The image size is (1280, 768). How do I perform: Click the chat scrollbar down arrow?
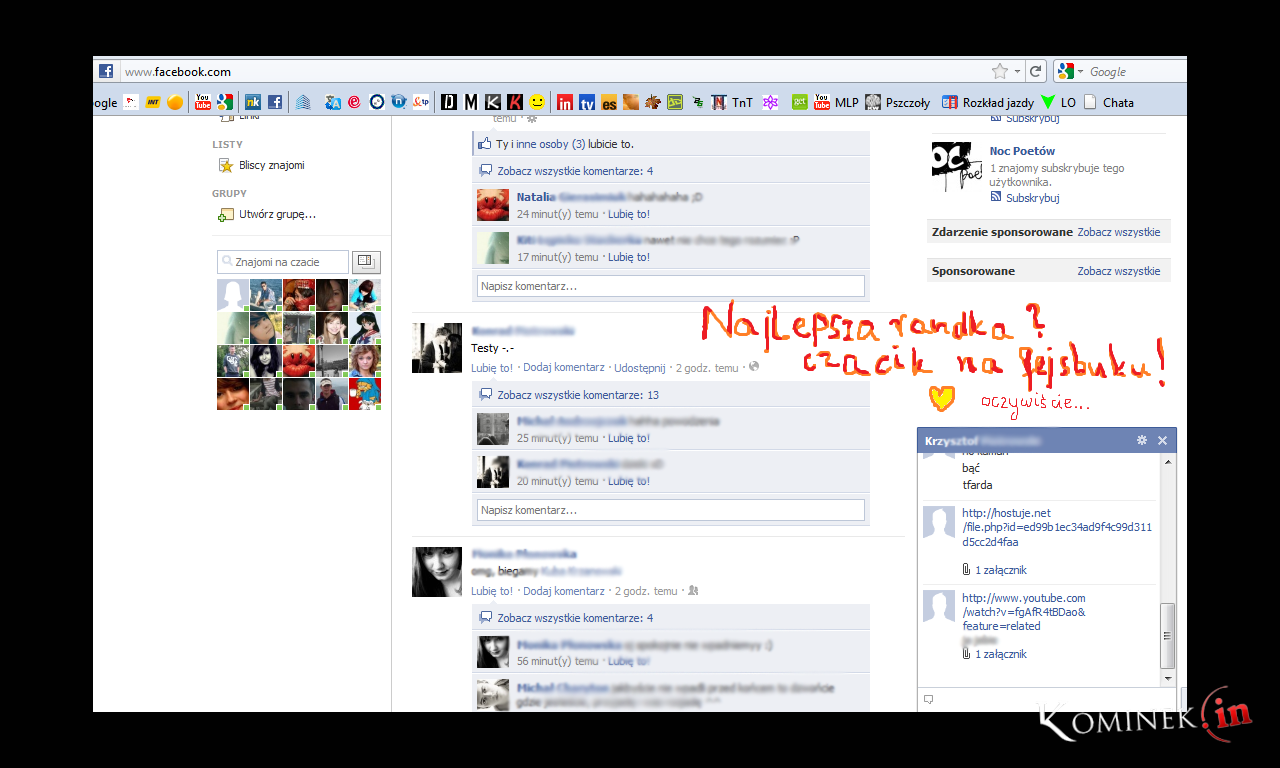(1167, 678)
